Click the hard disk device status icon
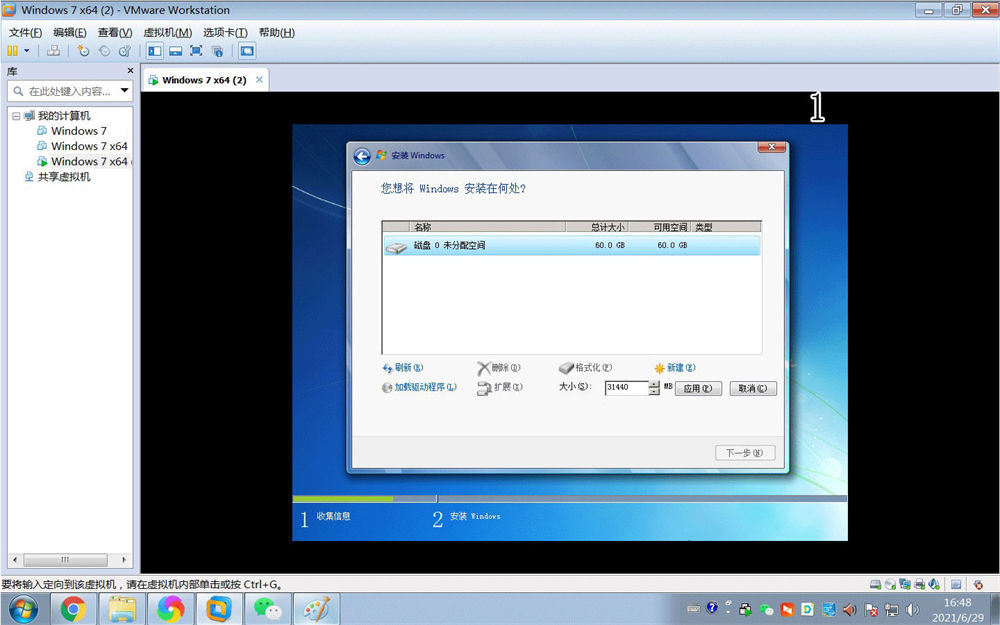 tap(876, 584)
